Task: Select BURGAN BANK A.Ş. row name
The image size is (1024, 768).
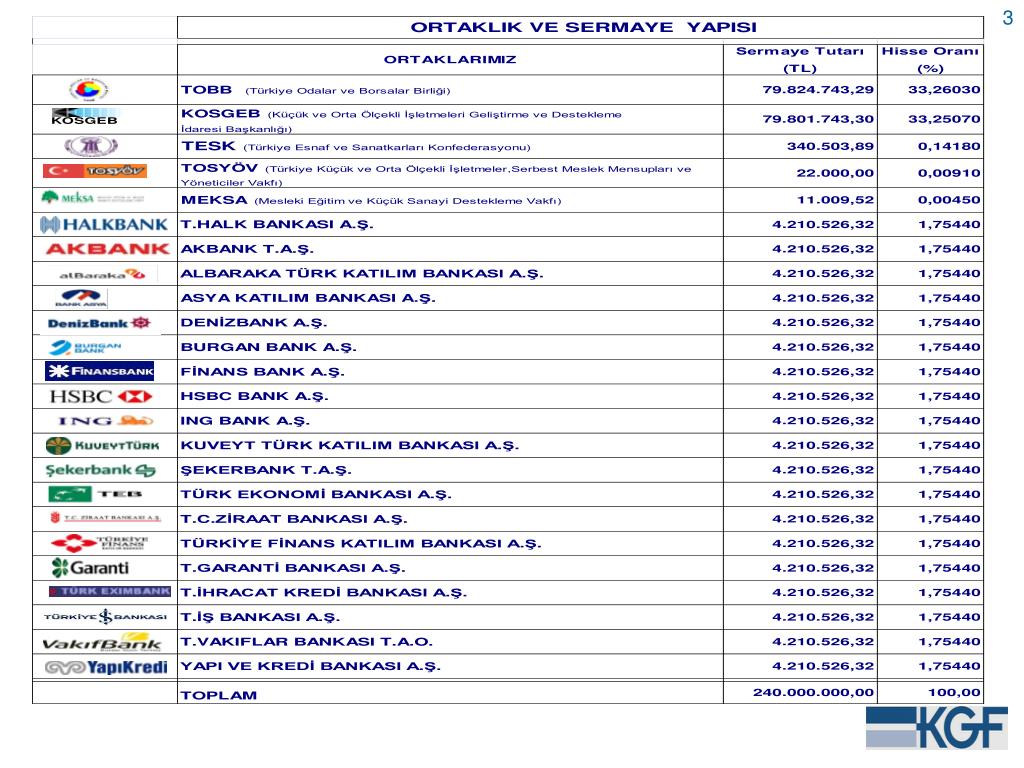Action: point(268,347)
